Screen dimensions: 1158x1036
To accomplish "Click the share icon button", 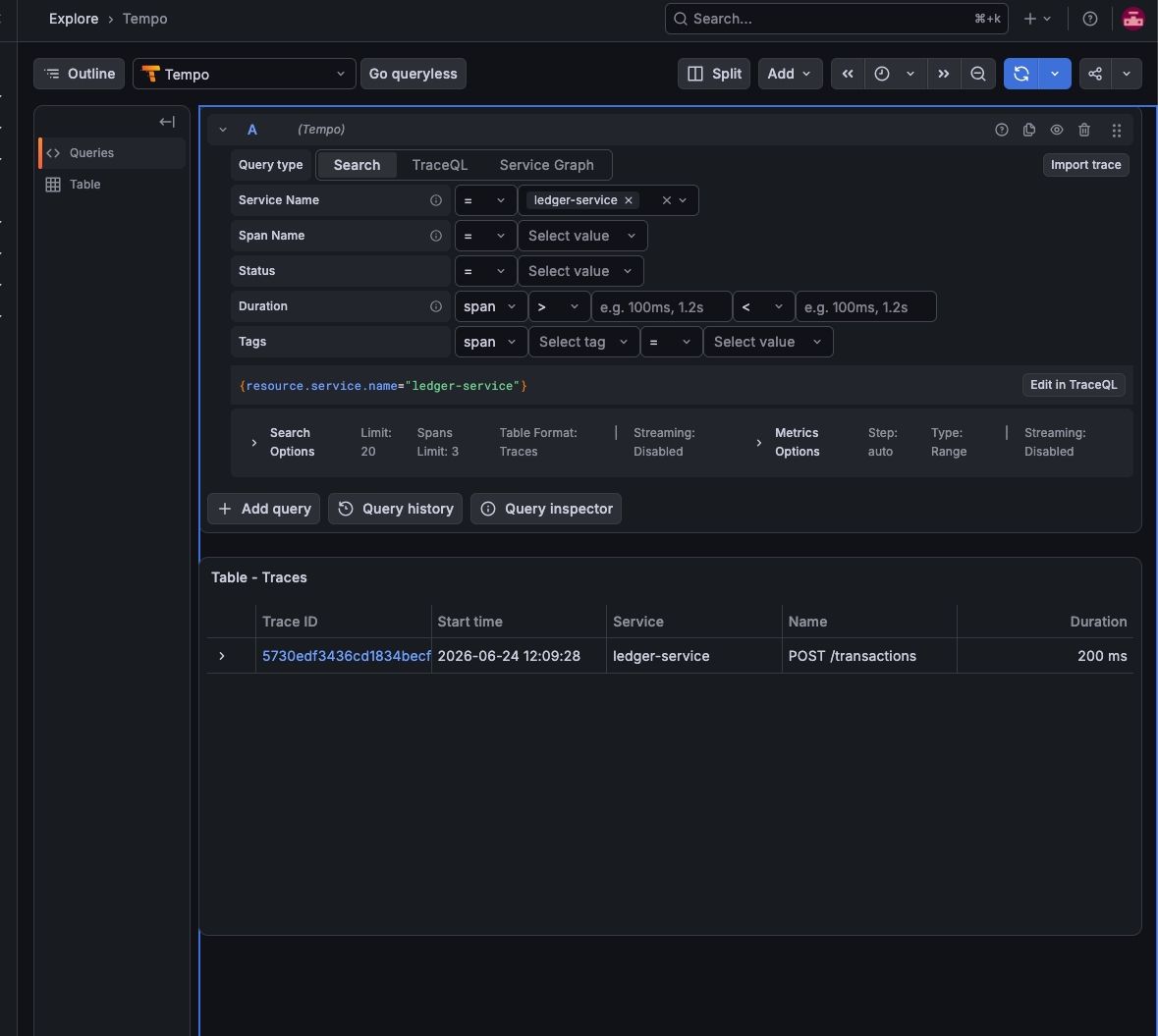I will [1095, 74].
